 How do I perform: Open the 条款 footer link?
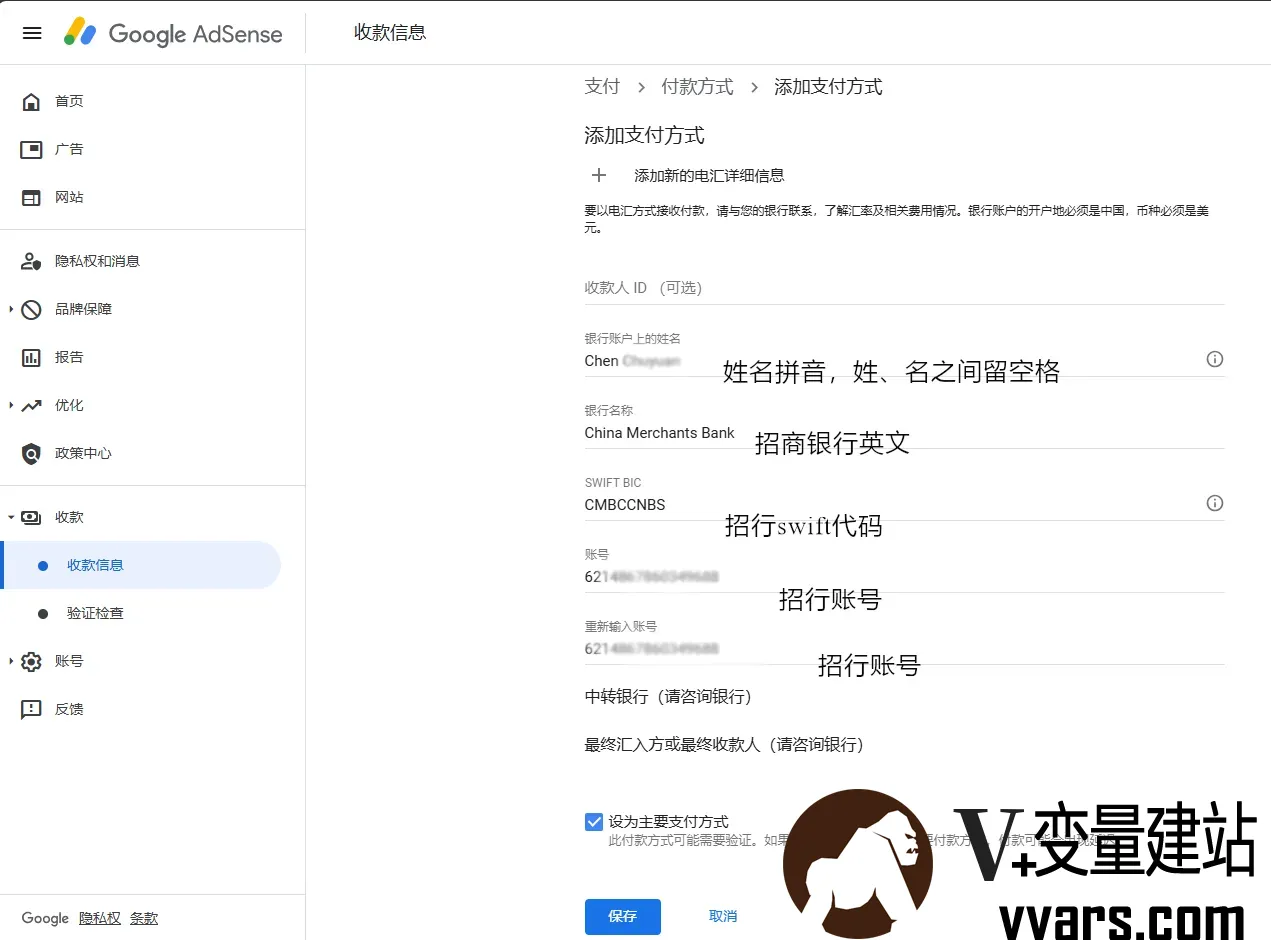144,918
